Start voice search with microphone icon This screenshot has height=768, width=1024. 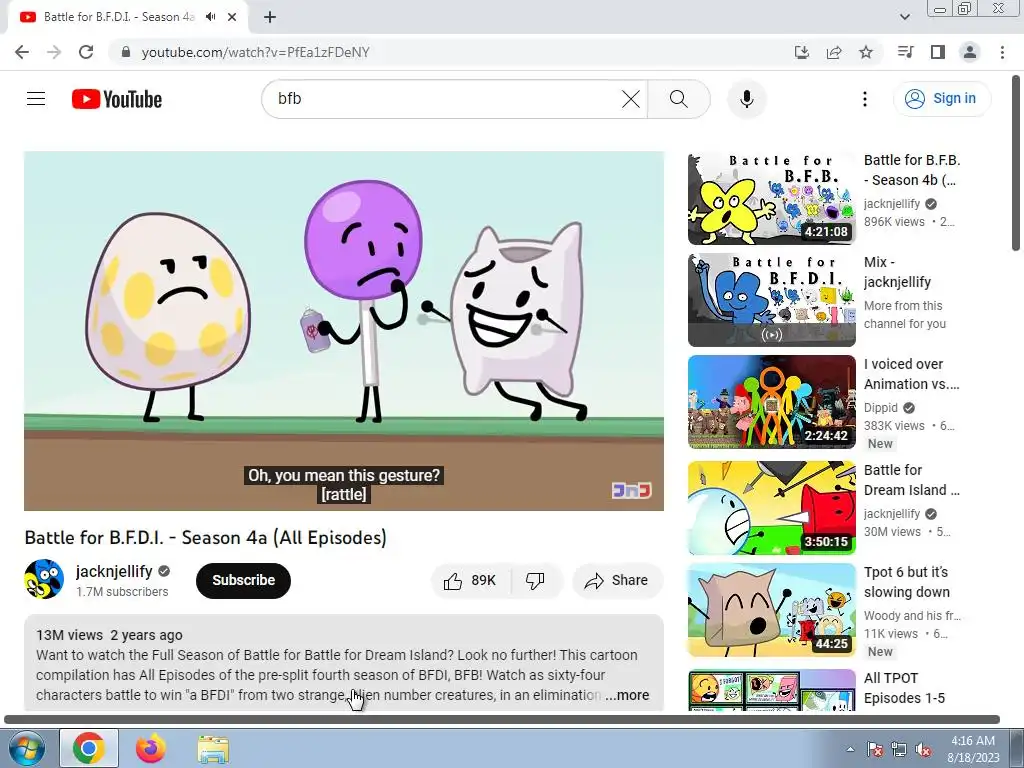pyautogui.click(x=746, y=99)
